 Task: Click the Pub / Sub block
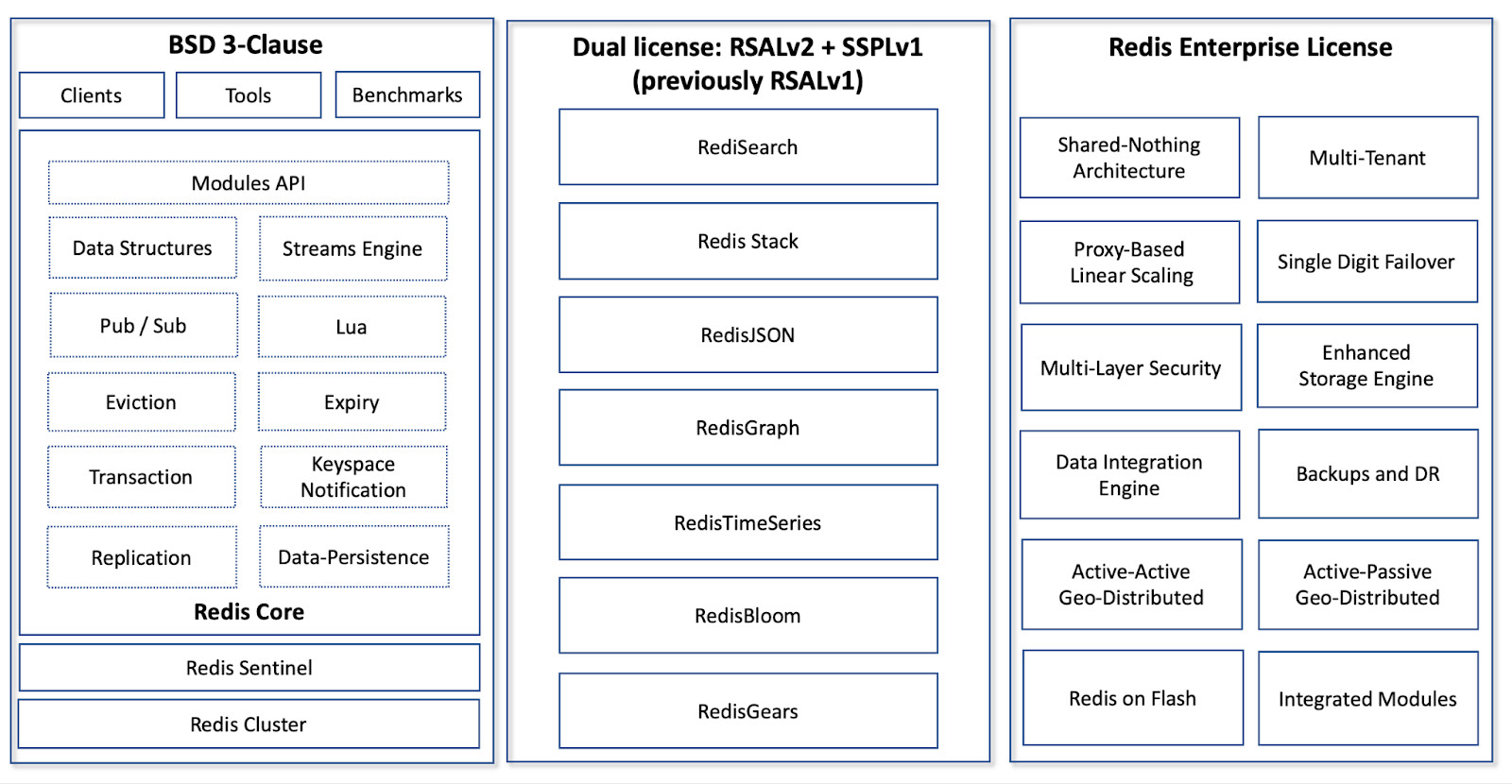point(144,326)
